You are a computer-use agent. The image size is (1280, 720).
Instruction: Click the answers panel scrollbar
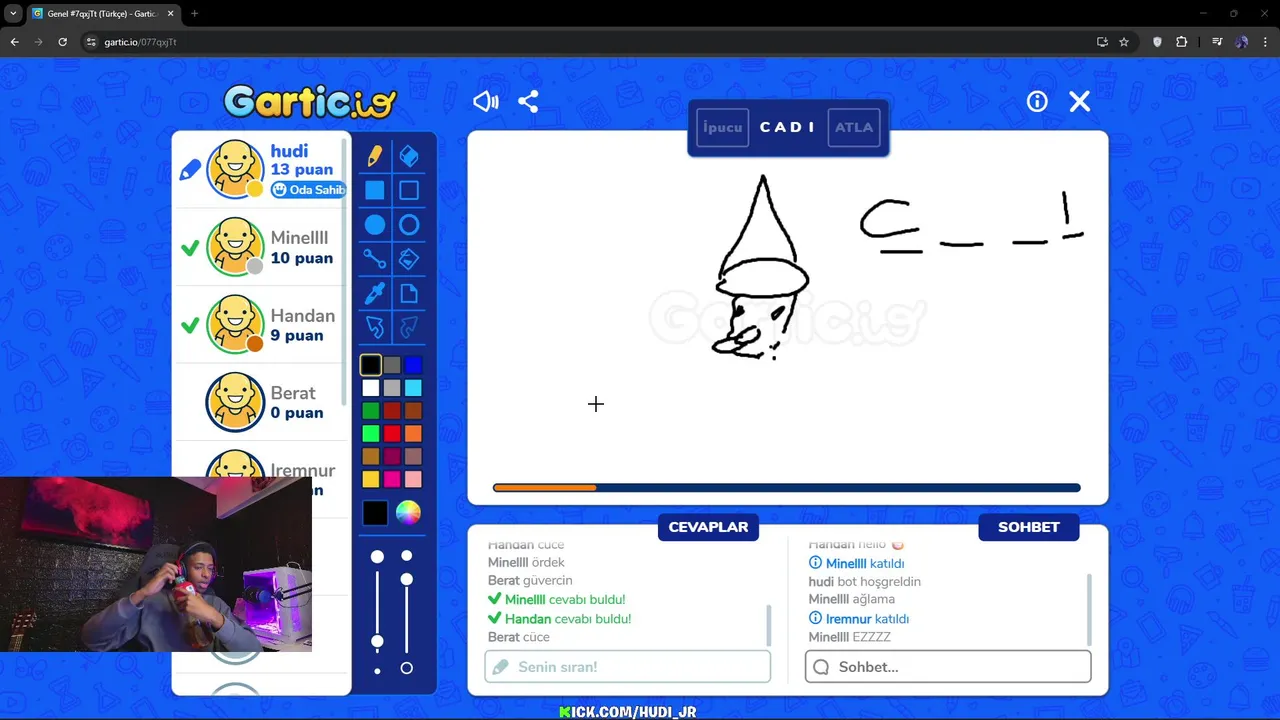(769, 625)
